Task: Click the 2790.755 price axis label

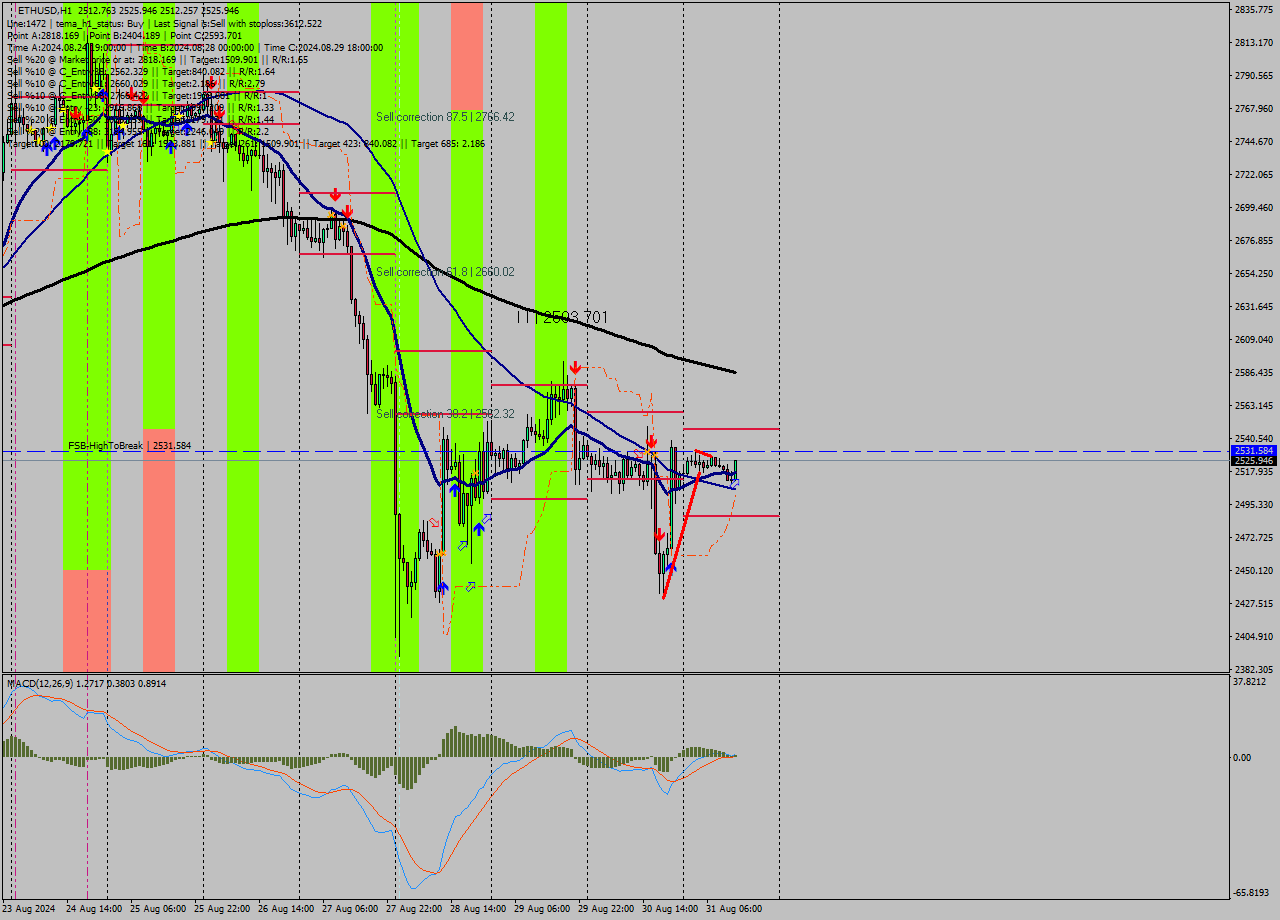Action: (1254, 75)
